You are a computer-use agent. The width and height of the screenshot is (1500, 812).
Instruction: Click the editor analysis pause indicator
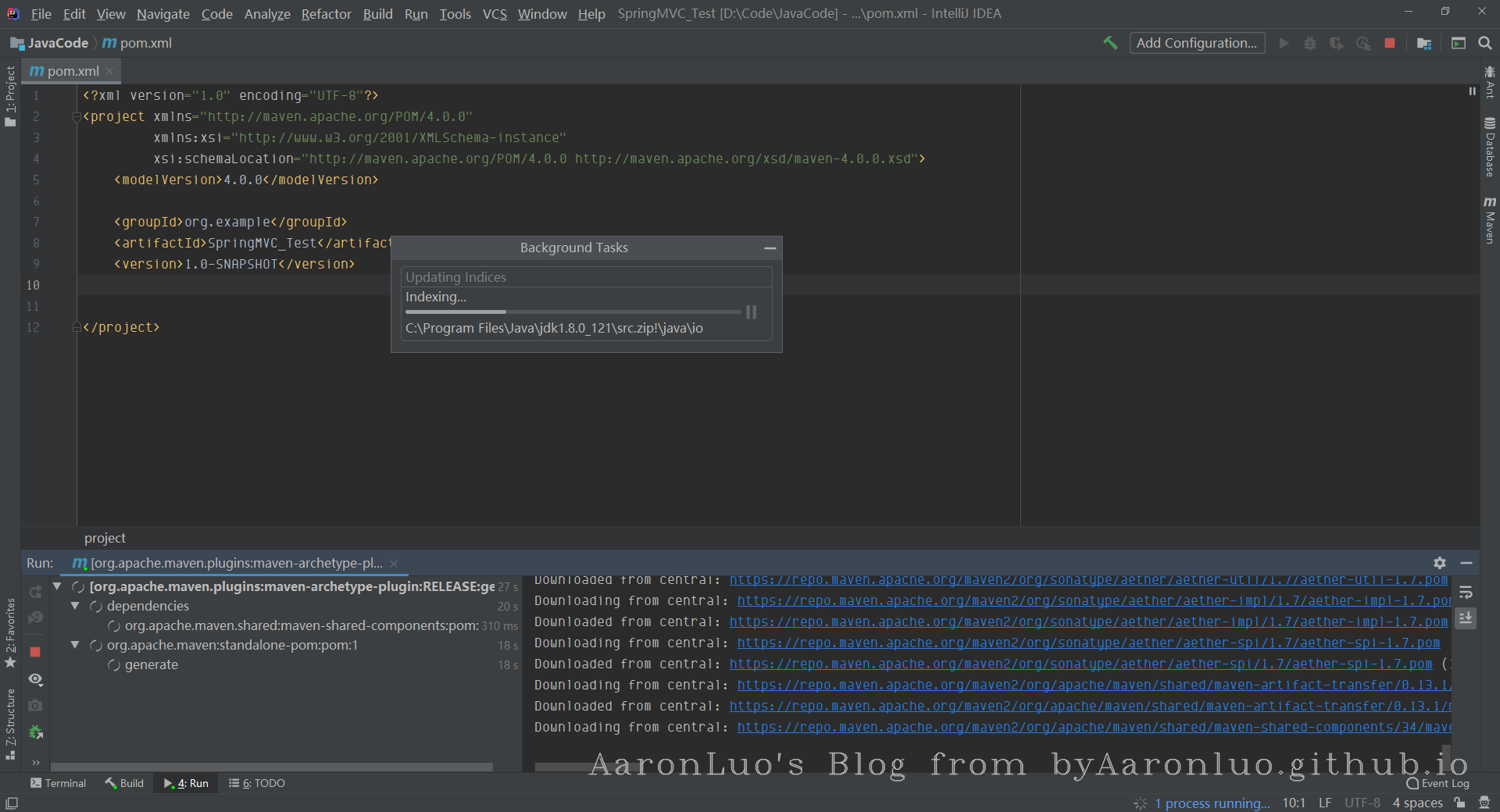click(1472, 91)
